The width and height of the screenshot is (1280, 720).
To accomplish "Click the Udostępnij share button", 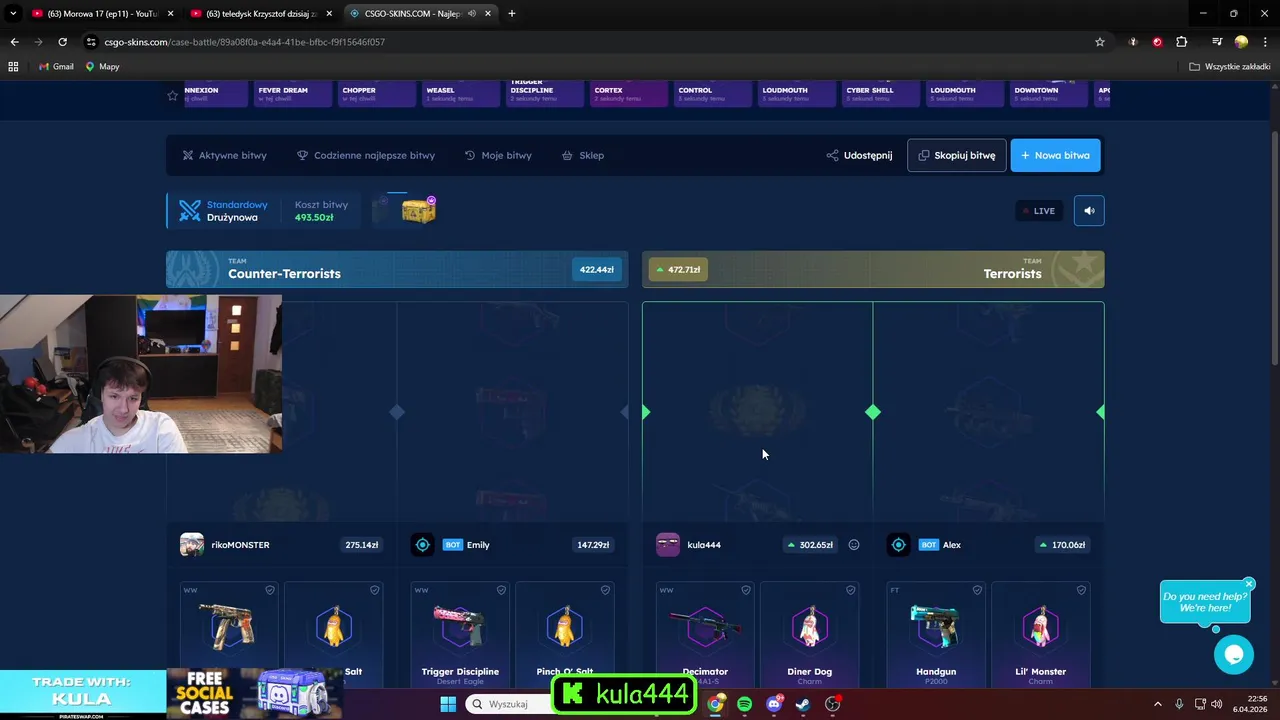I will tap(859, 155).
